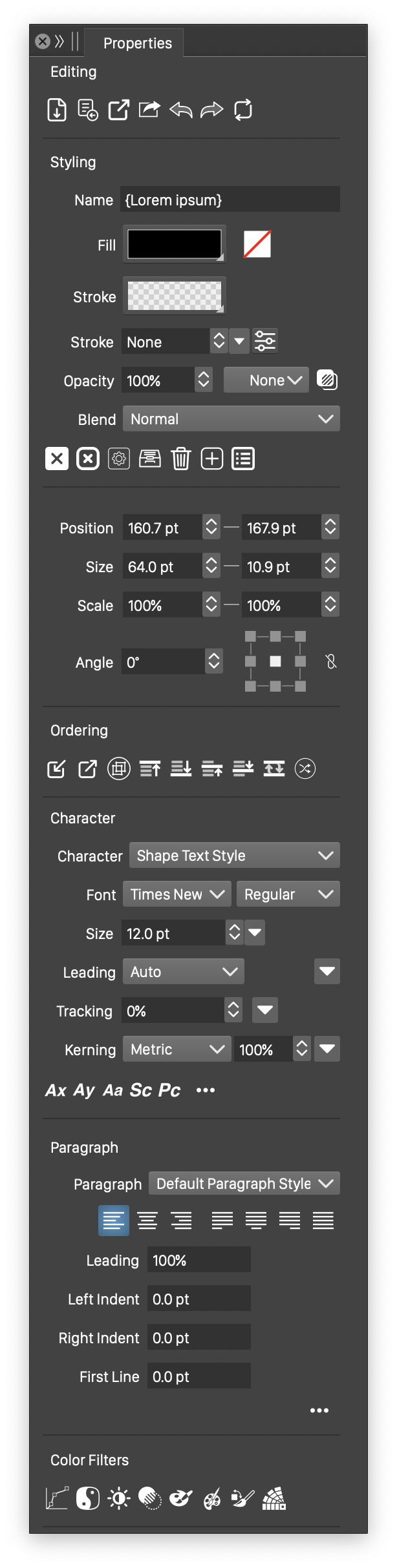
Task: Click the shuffle order icon
Action: pyautogui.click(x=305, y=769)
